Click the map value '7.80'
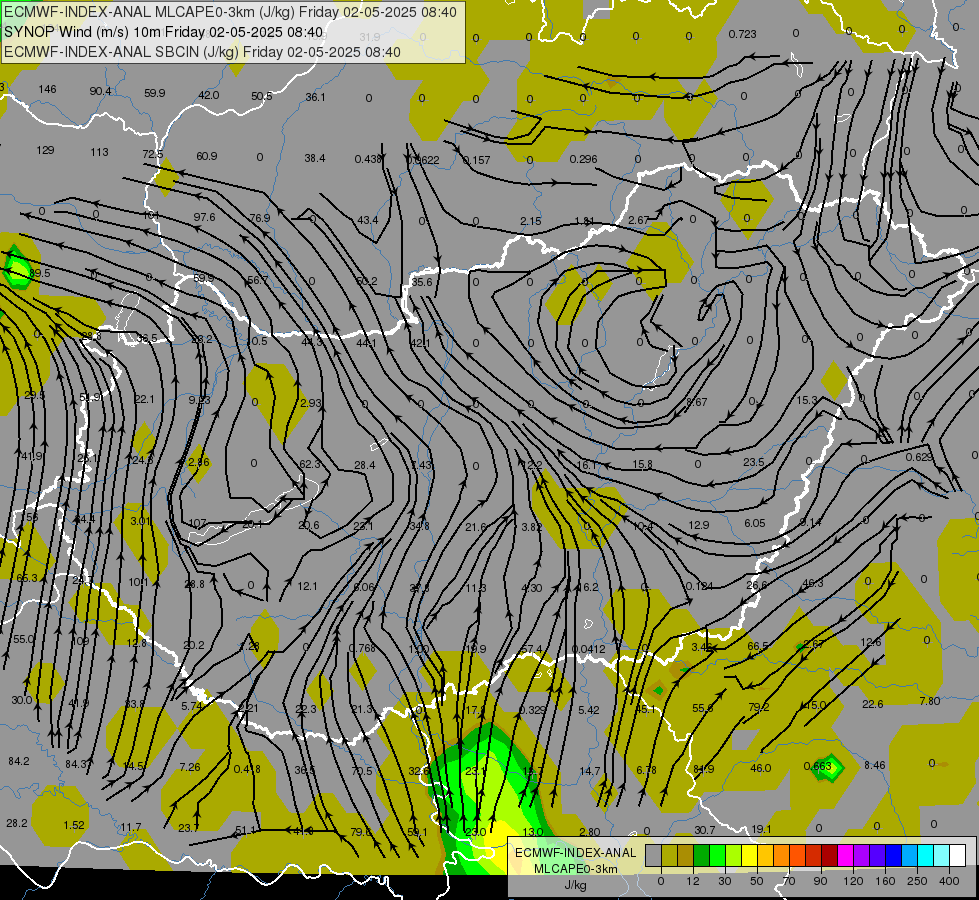 [930, 701]
